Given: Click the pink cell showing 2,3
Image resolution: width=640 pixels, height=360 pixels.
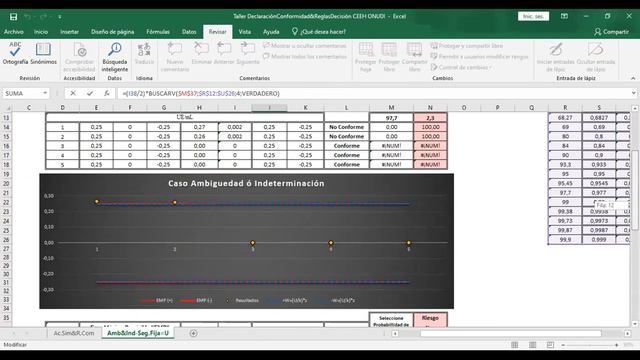Looking at the screenshot, I should (x=430, y=118).
